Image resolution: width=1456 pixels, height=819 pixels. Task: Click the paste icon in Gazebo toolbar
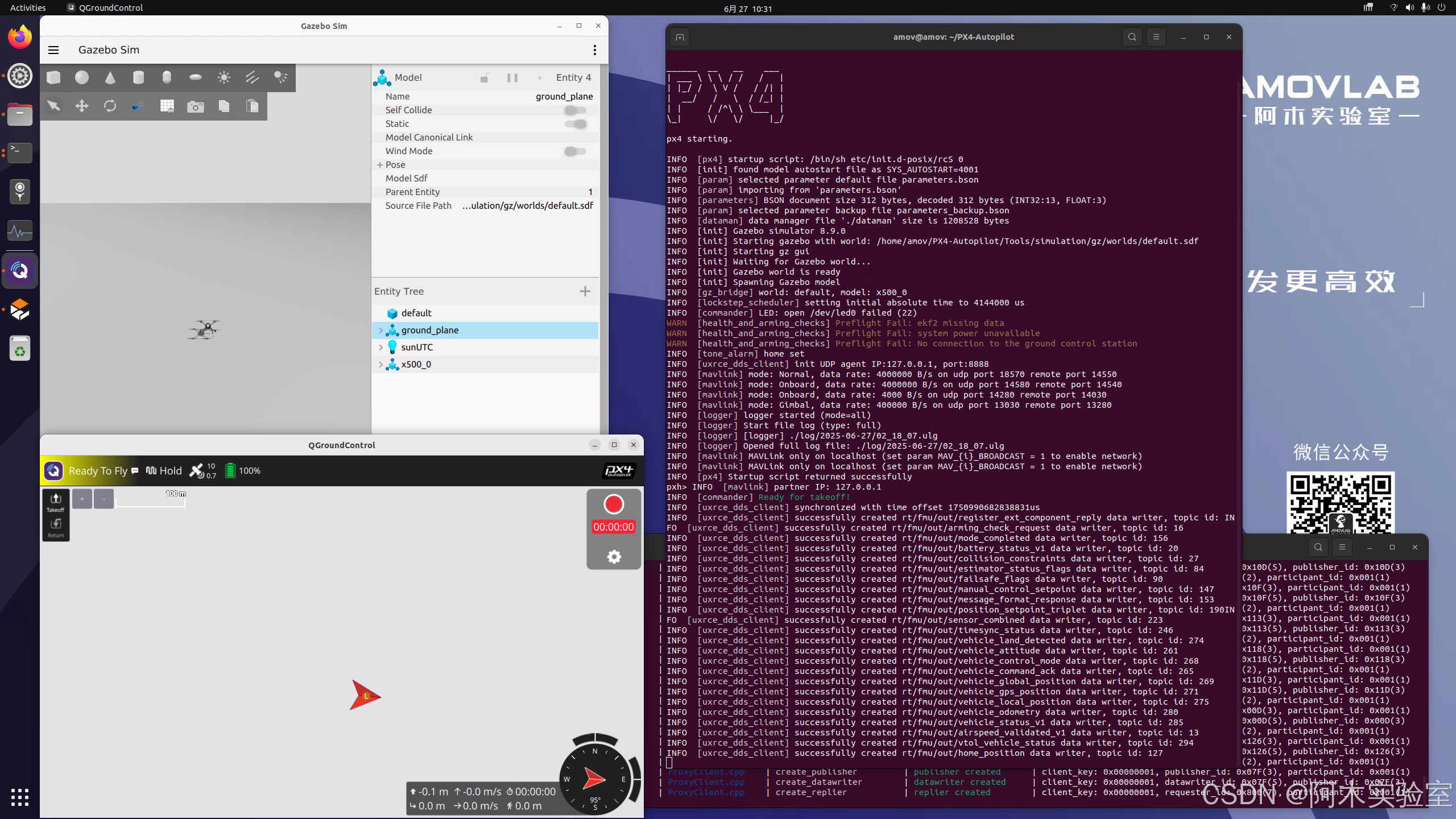252,106
